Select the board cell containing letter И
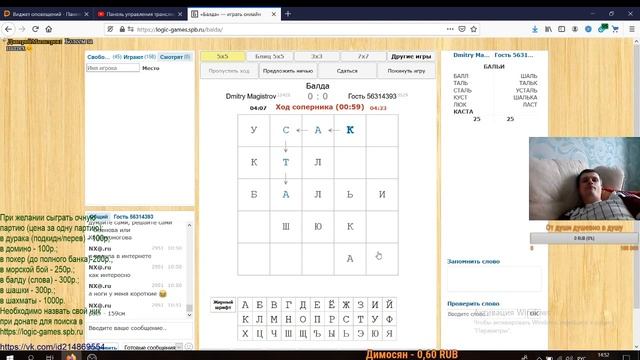Image resolution: width=640 pixels, height=360 pixels. pos(382,194)
